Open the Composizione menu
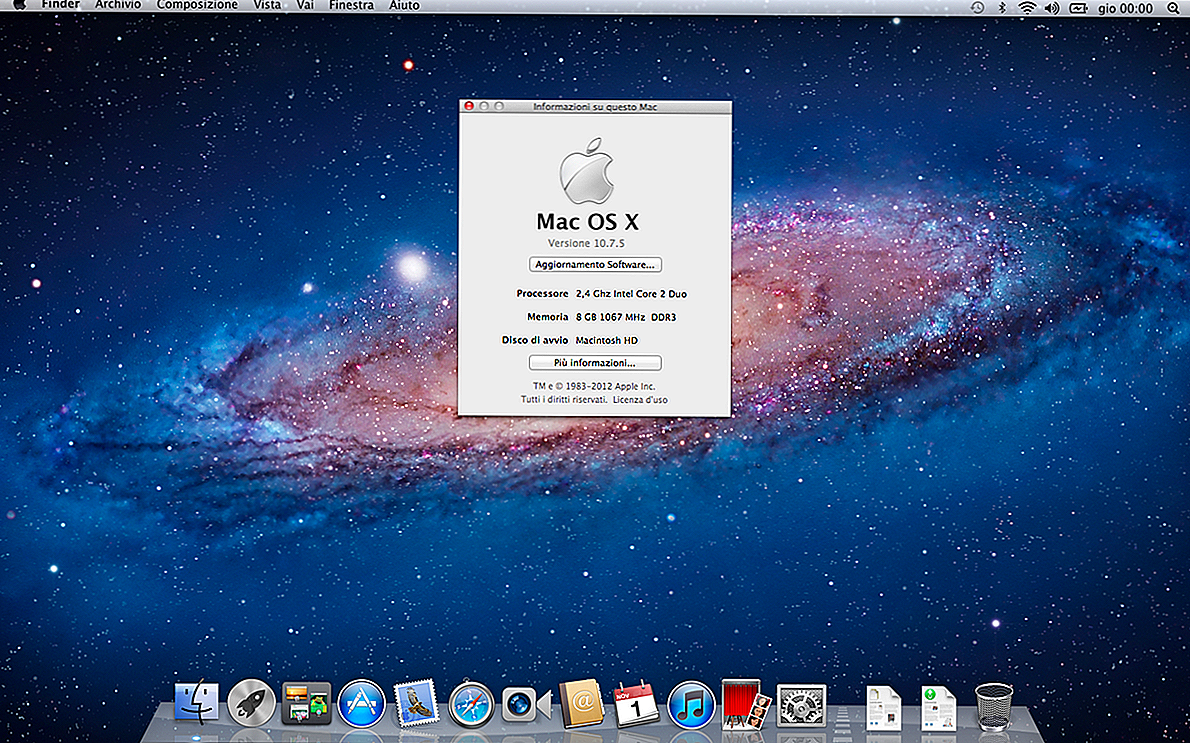Screen dimensions: 1190x743 [197, 5]
